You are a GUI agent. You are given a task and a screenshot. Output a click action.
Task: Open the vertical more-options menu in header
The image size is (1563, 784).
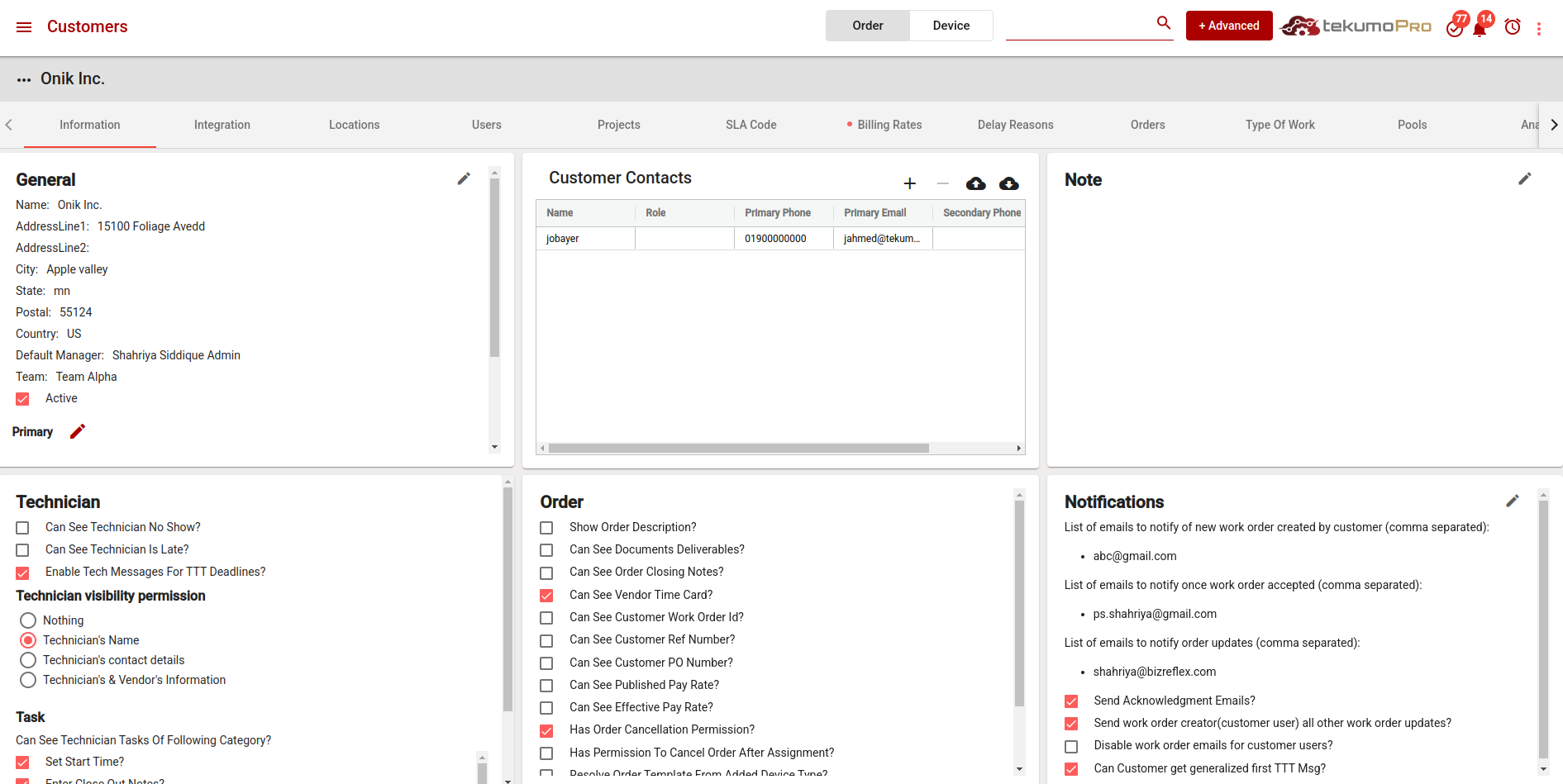pos(1538,29)
